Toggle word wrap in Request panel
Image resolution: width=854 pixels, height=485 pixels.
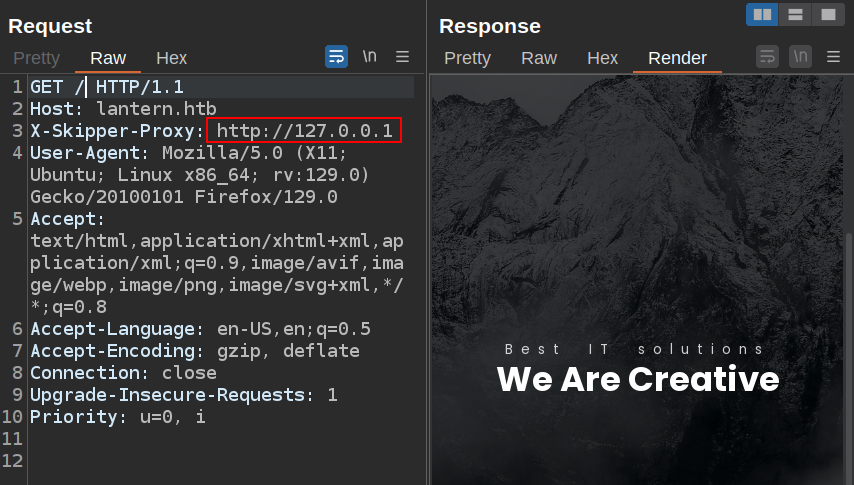(336, 57)
